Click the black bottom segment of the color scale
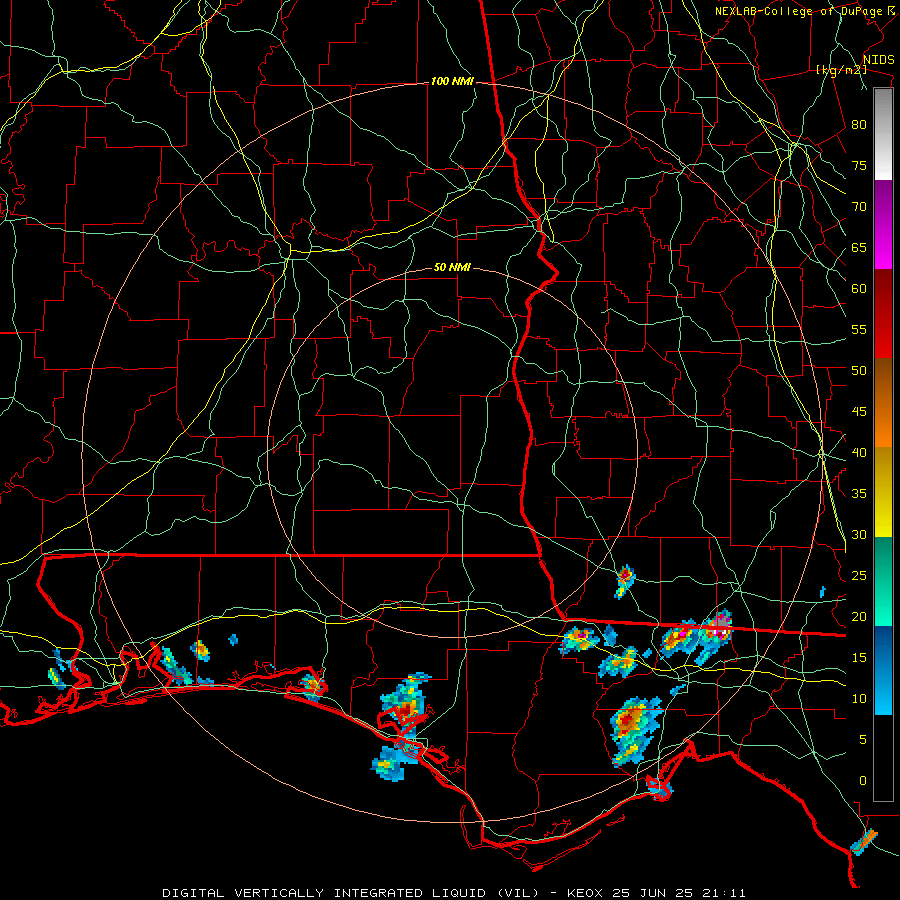900x900 pixels. pyautogui.click(x=883, y=758)
